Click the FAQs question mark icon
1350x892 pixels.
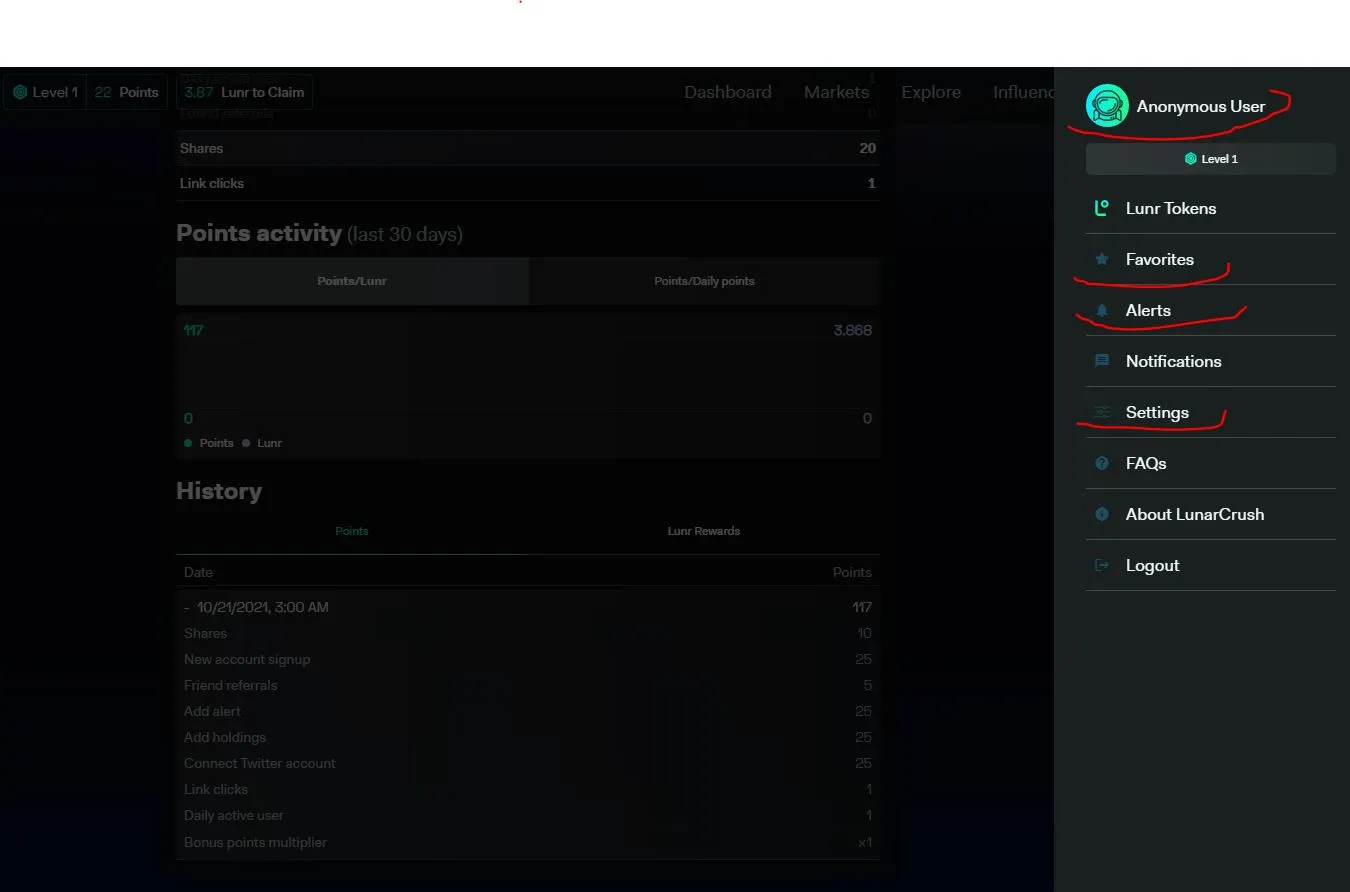pos(1102,463)
